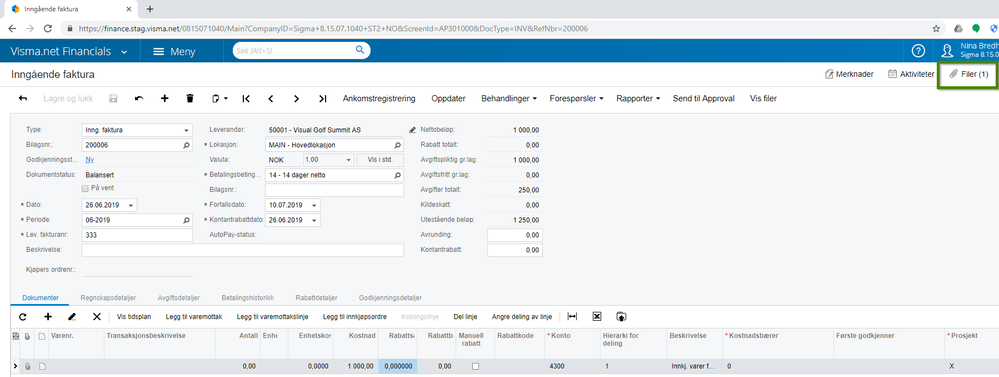Jump to the first record icon

(x=246, y=99)
